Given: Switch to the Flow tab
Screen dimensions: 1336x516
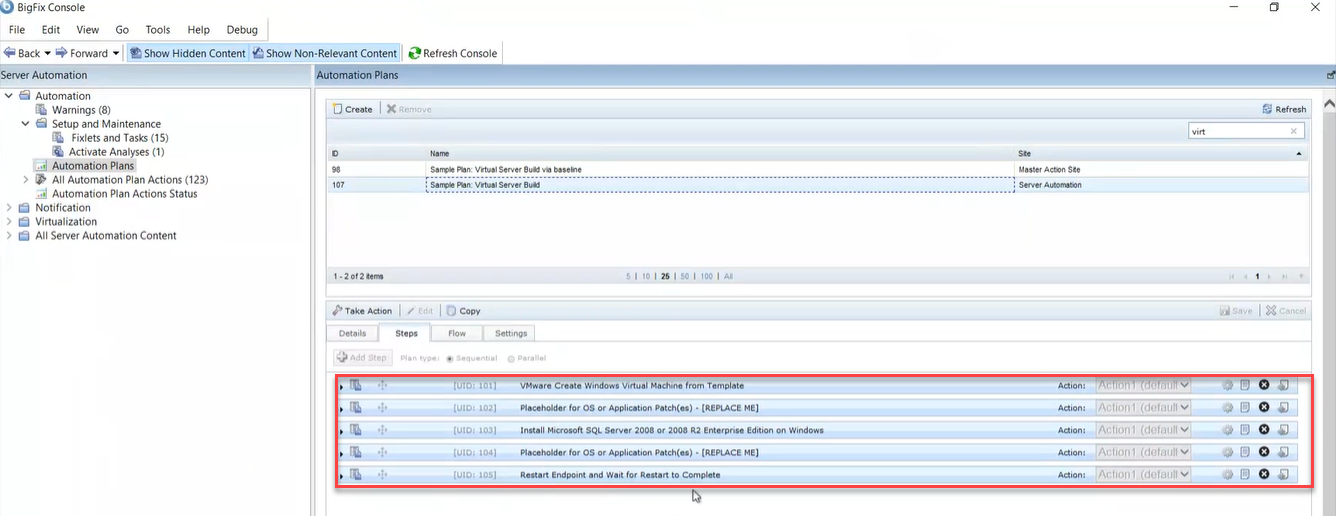Looking at the screenshot, I should pos(457,333).
